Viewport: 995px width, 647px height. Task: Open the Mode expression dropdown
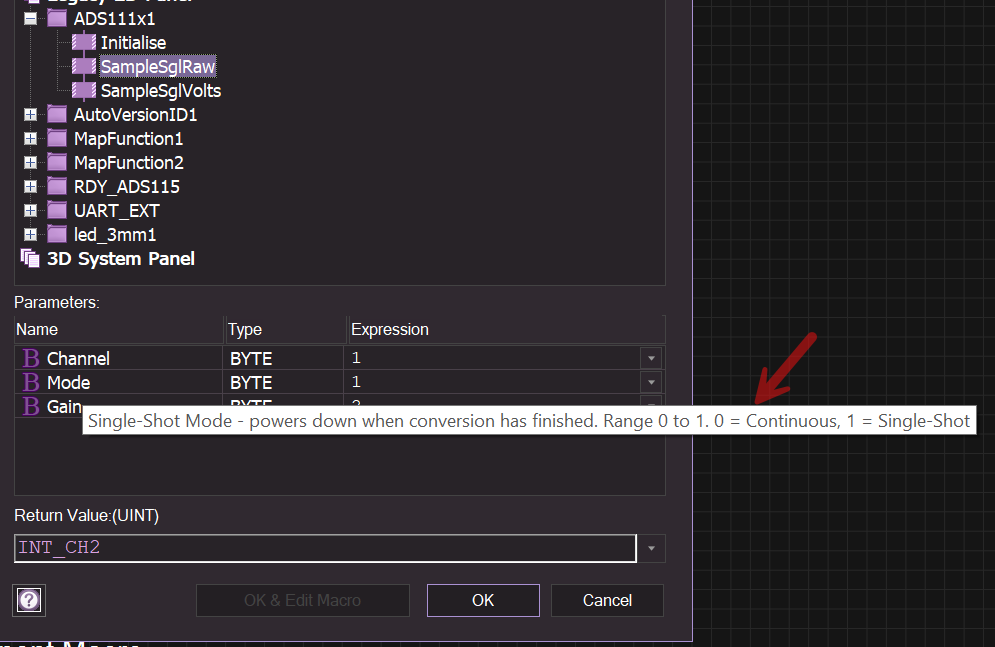pyautogui.click(x=651, y=382)
